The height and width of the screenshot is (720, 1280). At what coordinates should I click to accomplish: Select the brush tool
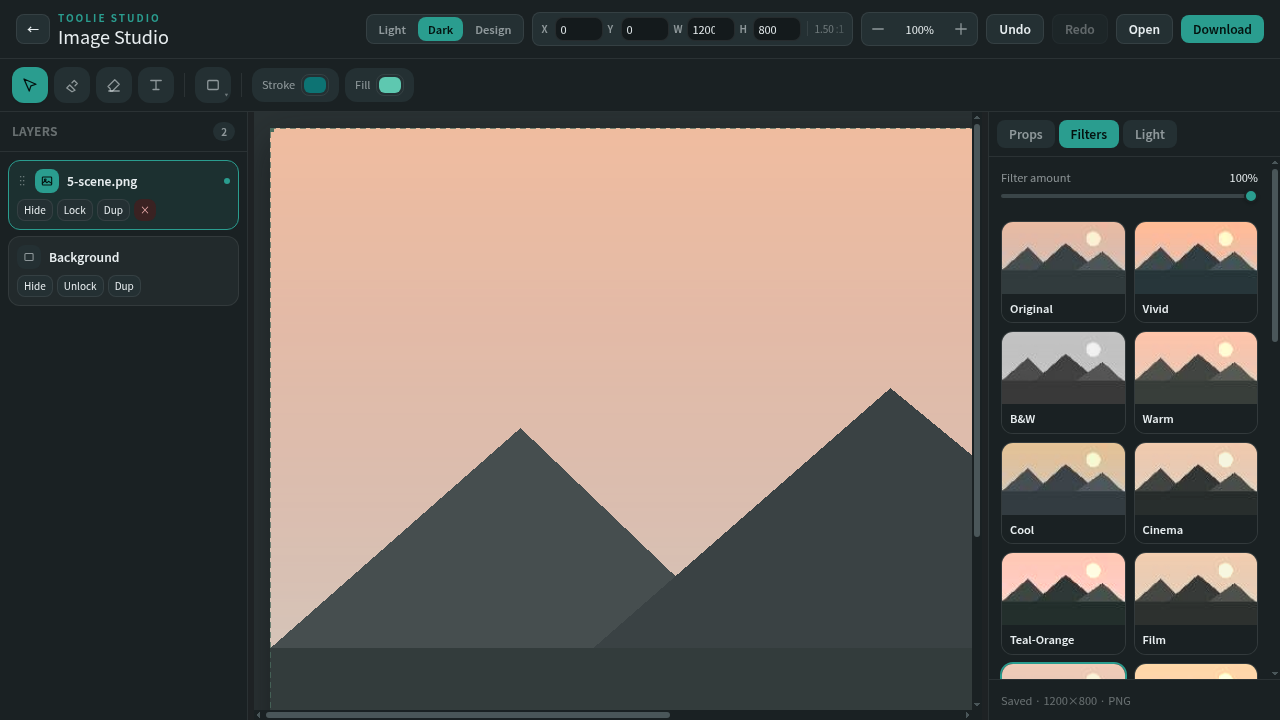click(x=72, y=85)
